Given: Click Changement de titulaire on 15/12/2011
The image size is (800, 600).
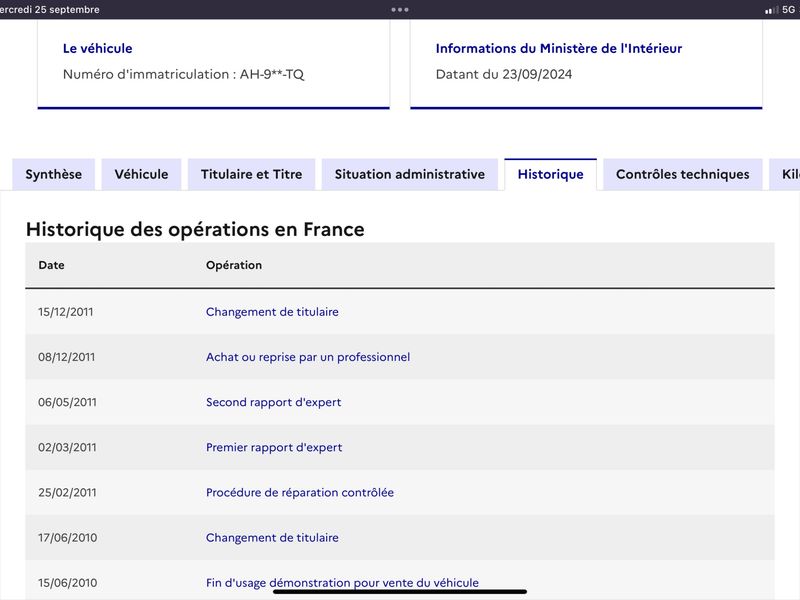Looking at the screenshot, I should point(272,312).
